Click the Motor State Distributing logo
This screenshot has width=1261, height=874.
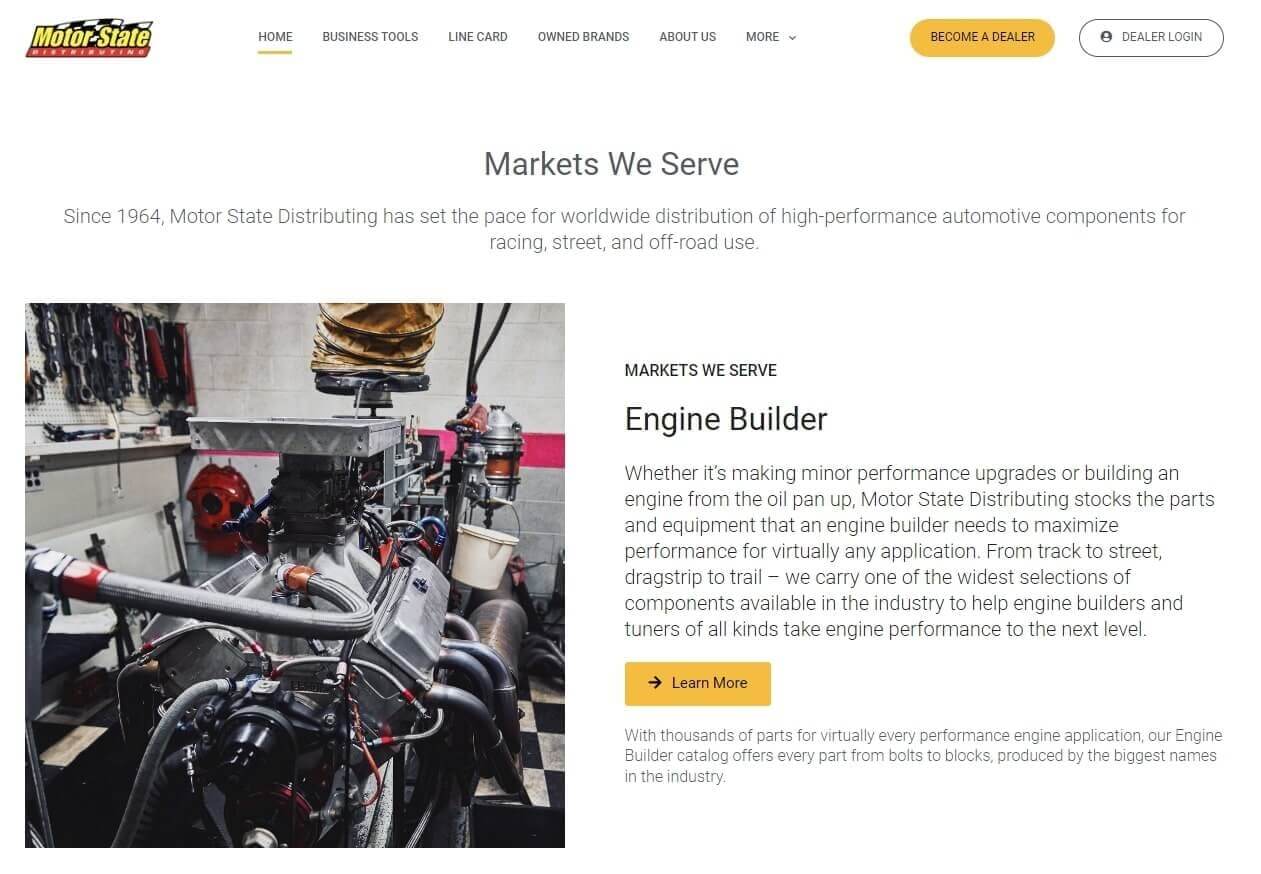click(x=89, y=38)
